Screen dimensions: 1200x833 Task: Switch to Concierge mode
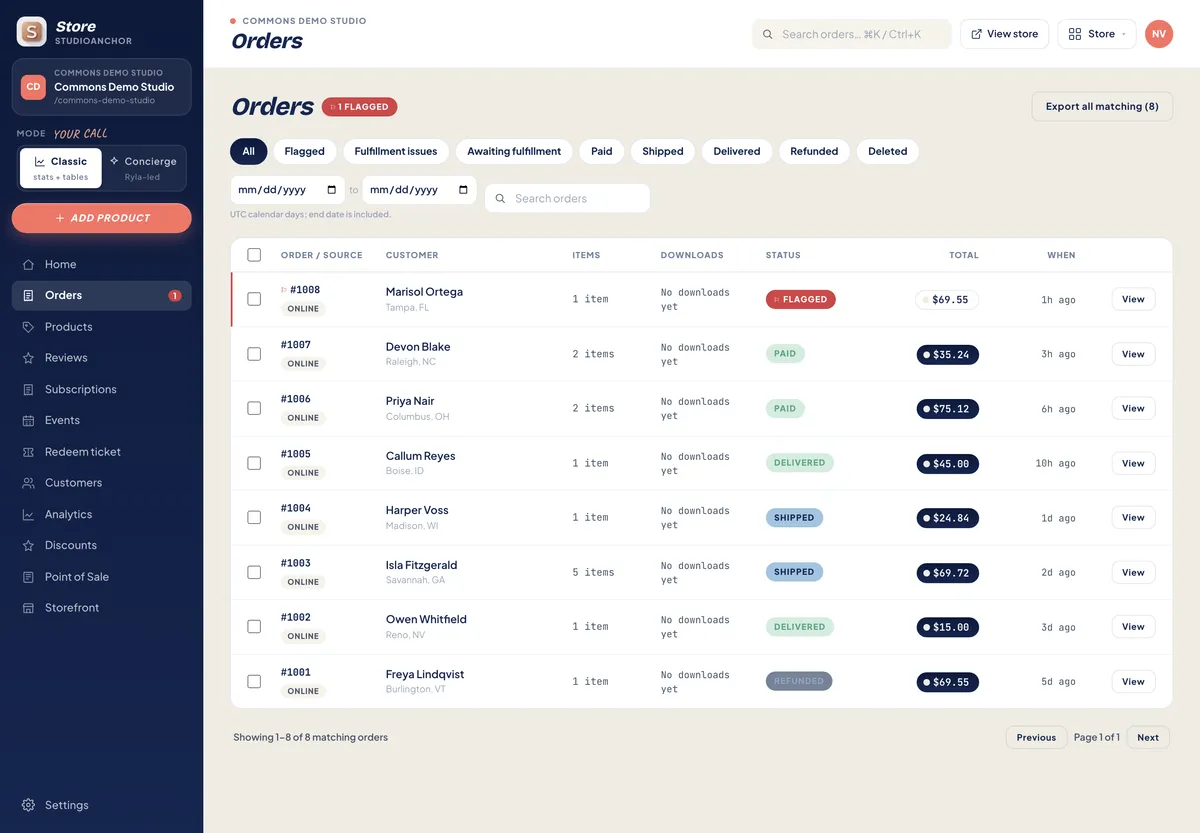[x=143, y=168]
